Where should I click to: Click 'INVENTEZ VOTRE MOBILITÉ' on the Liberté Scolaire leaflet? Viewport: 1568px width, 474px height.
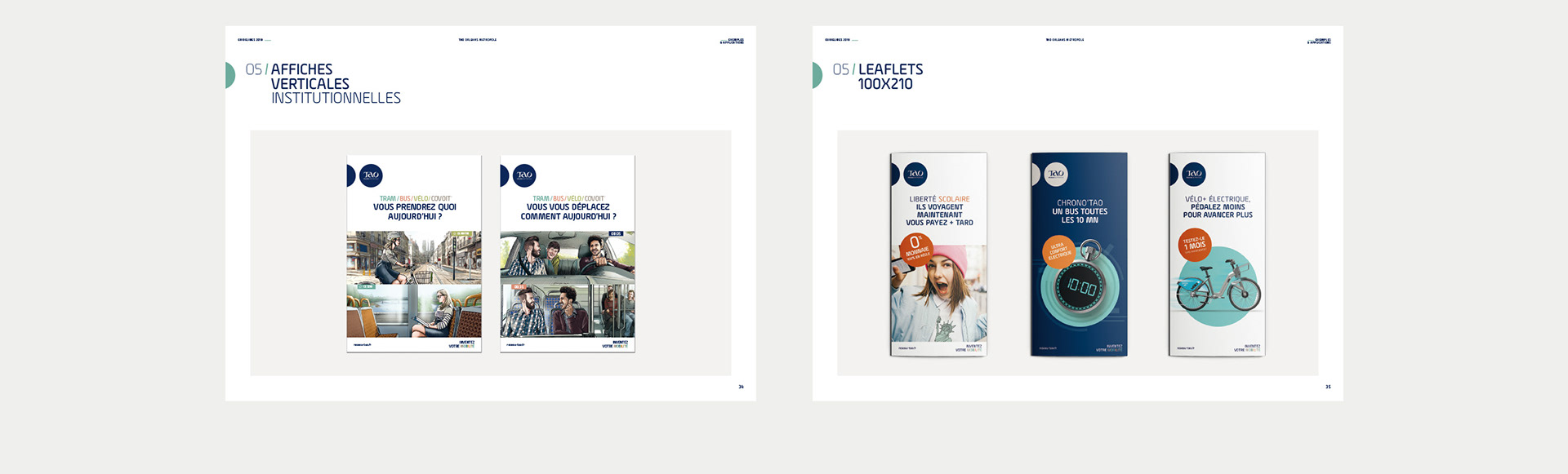pos(969,348)
